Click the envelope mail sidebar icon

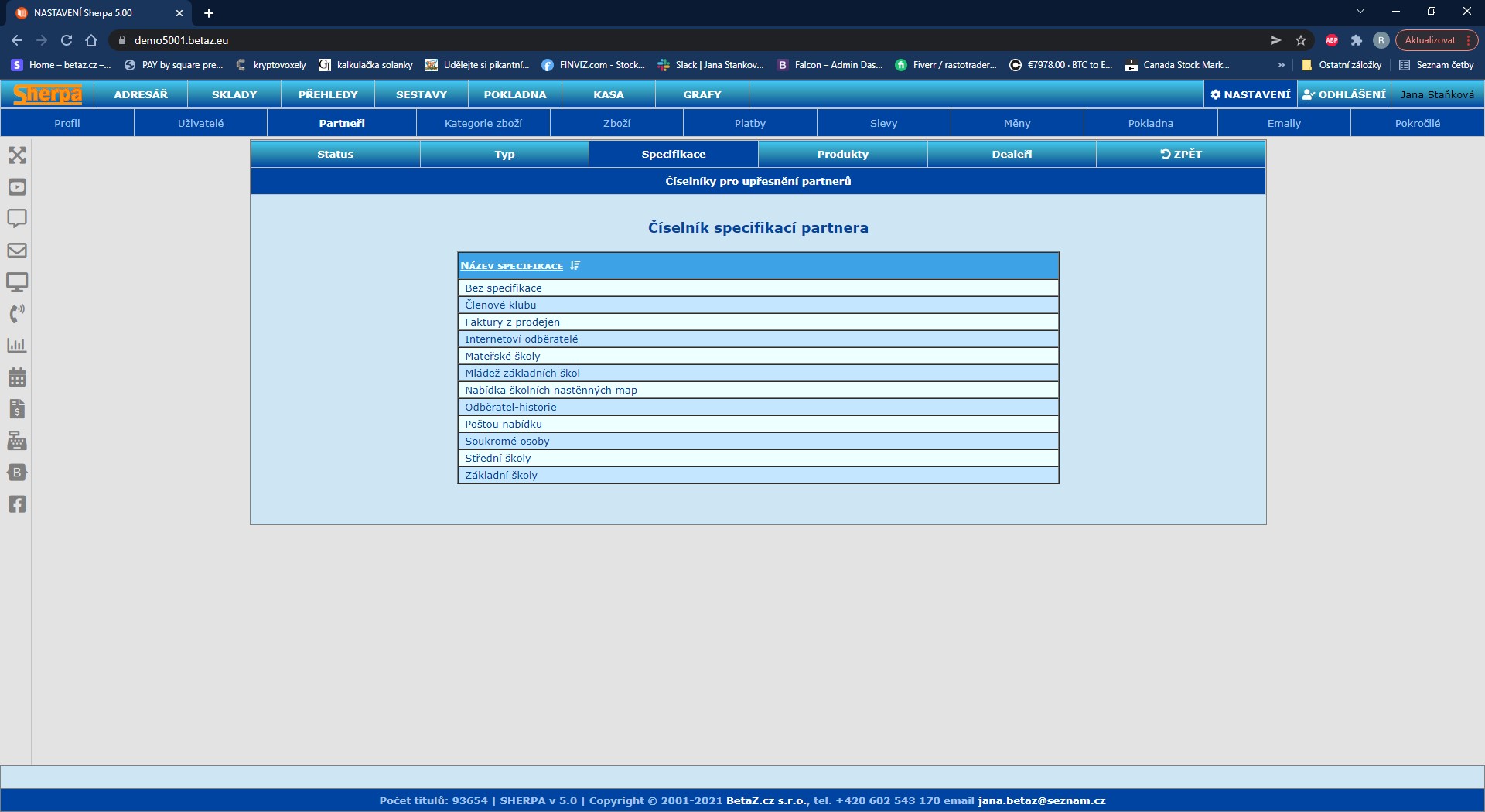click(x=17, y=251)
